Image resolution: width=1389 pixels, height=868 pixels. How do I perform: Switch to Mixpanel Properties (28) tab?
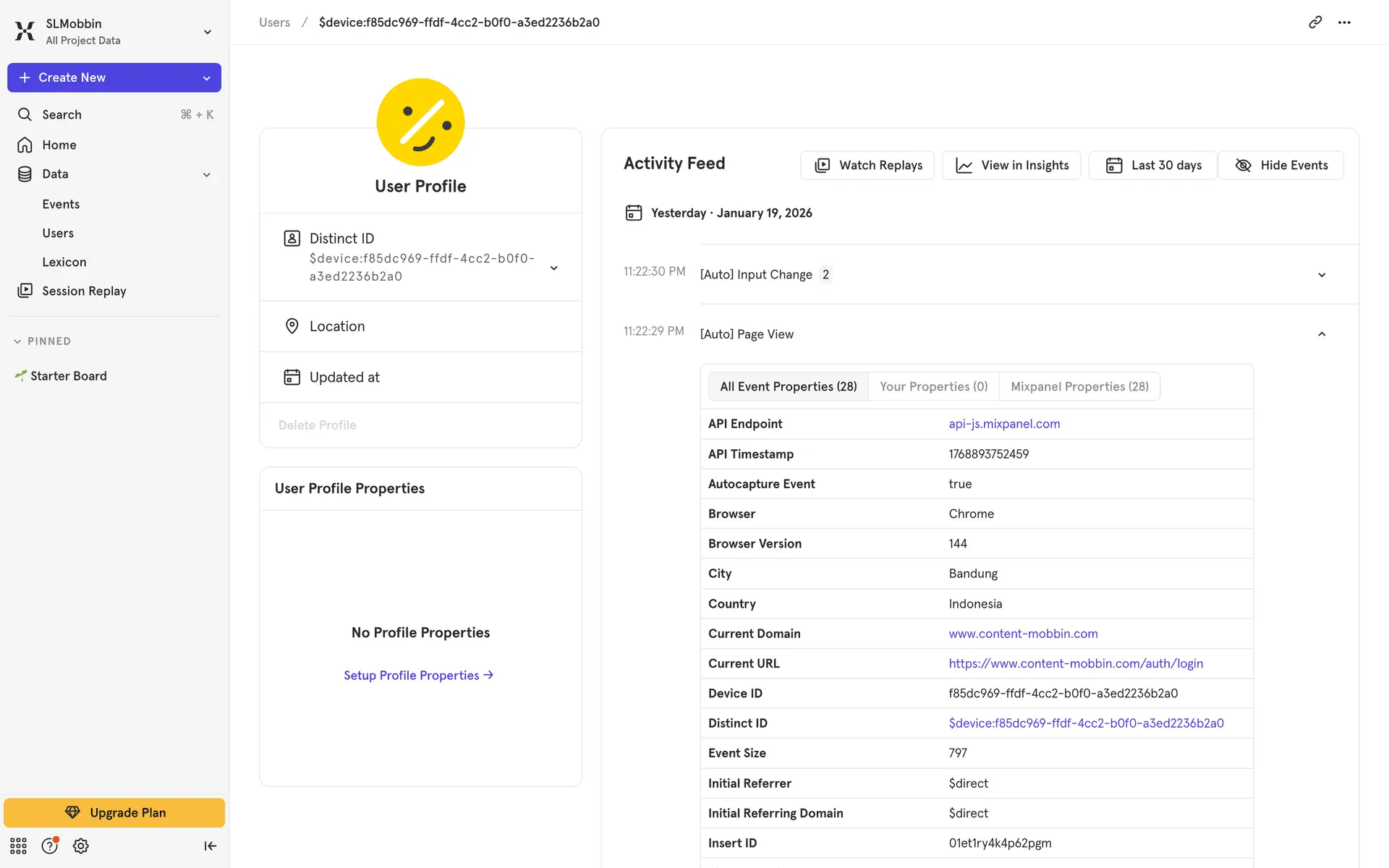[x=1079, y=386]
